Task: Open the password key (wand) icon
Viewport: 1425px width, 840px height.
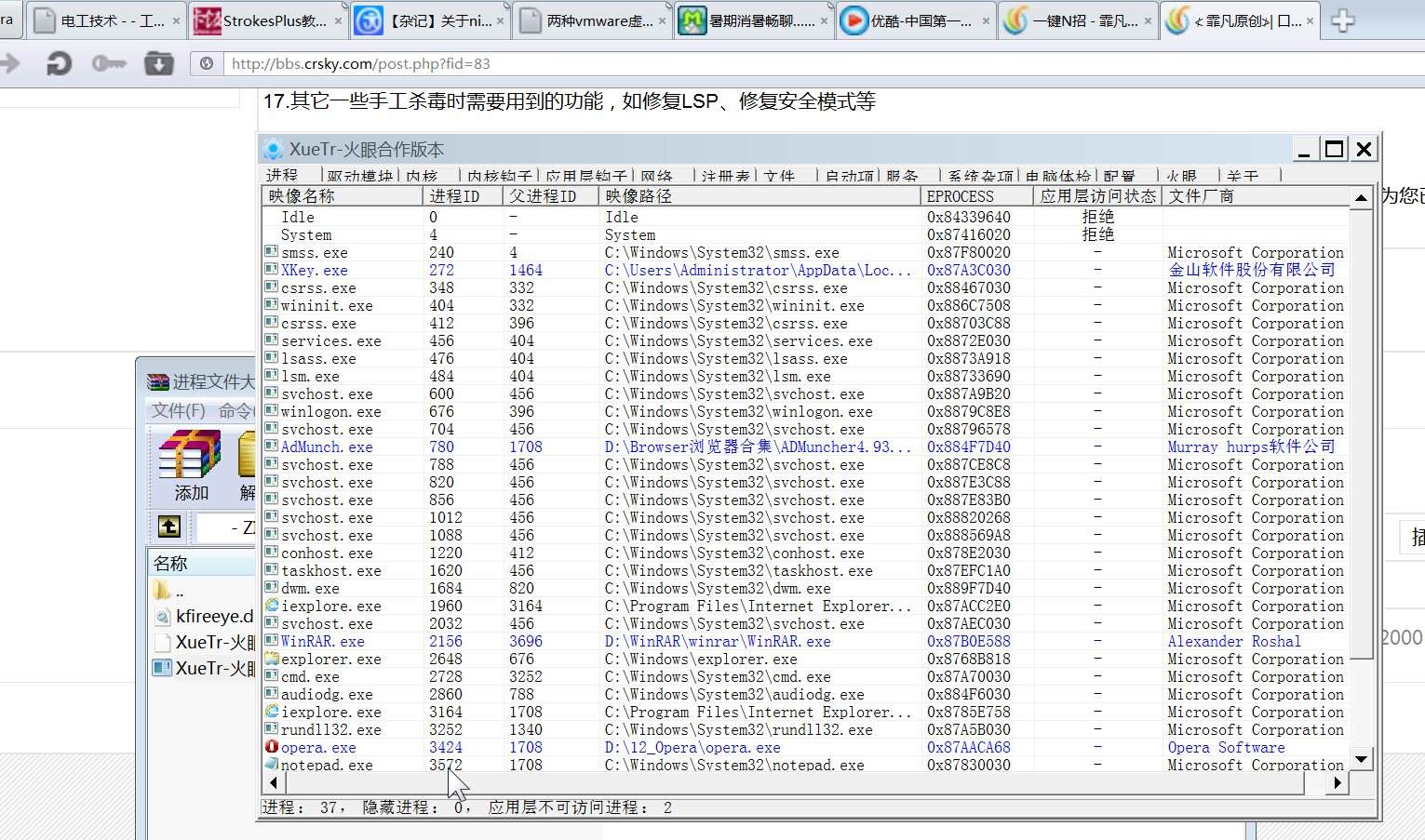Action: point(108,63)
